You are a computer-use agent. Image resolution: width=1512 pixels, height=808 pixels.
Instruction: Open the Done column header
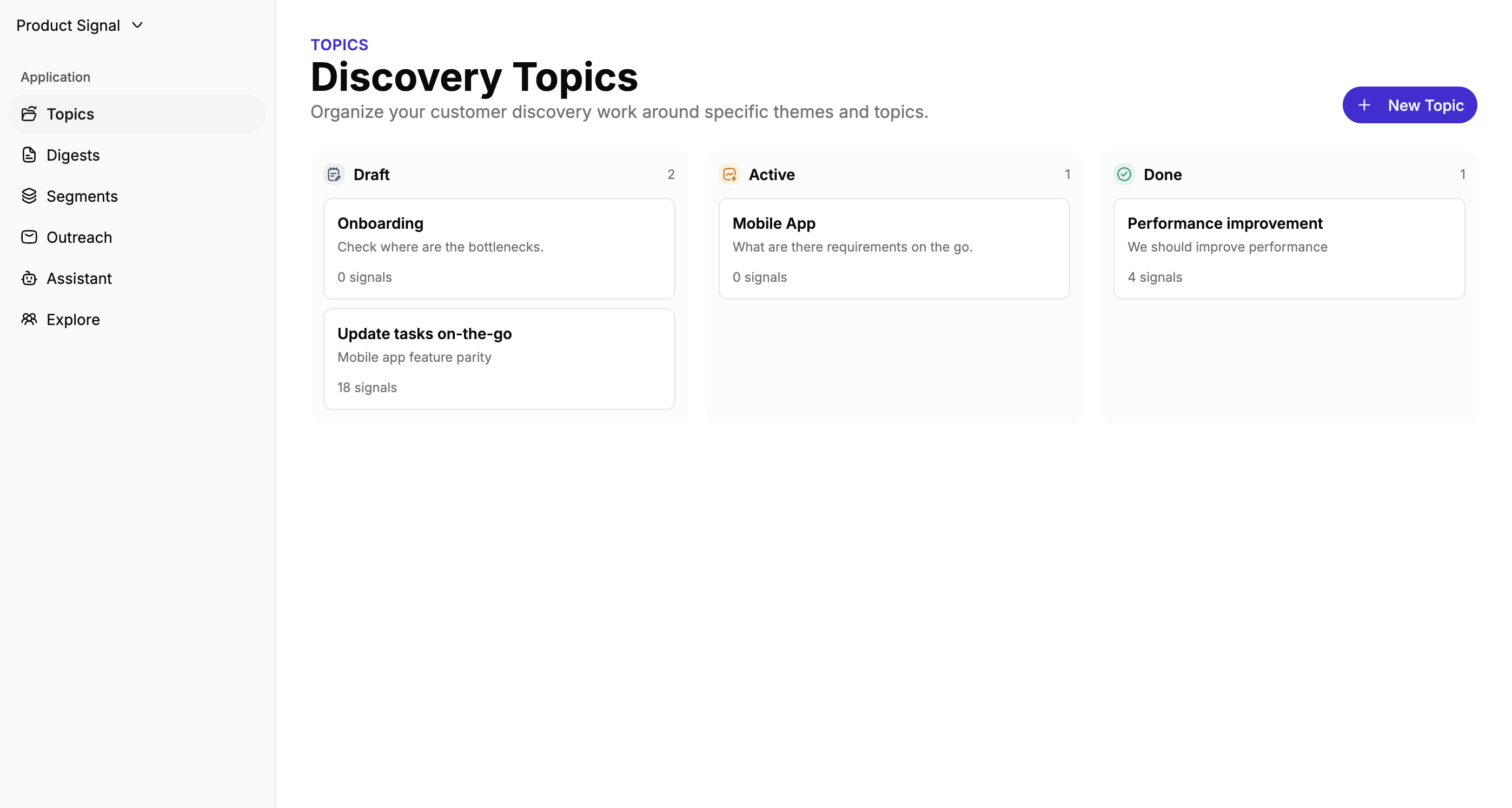pos(1163,174)
